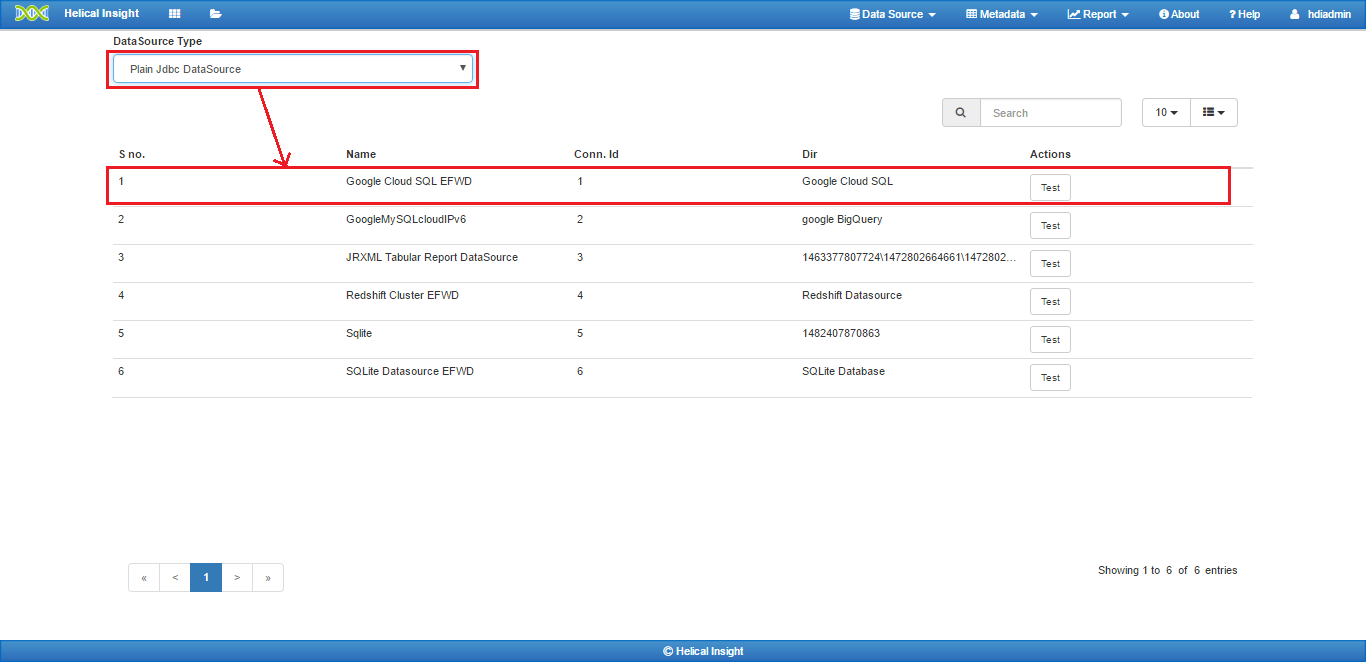Test the Redshift Cluster EFWD connection
The width and height of the screenshot is (1366, 662).
click(x=1050, y=301)
